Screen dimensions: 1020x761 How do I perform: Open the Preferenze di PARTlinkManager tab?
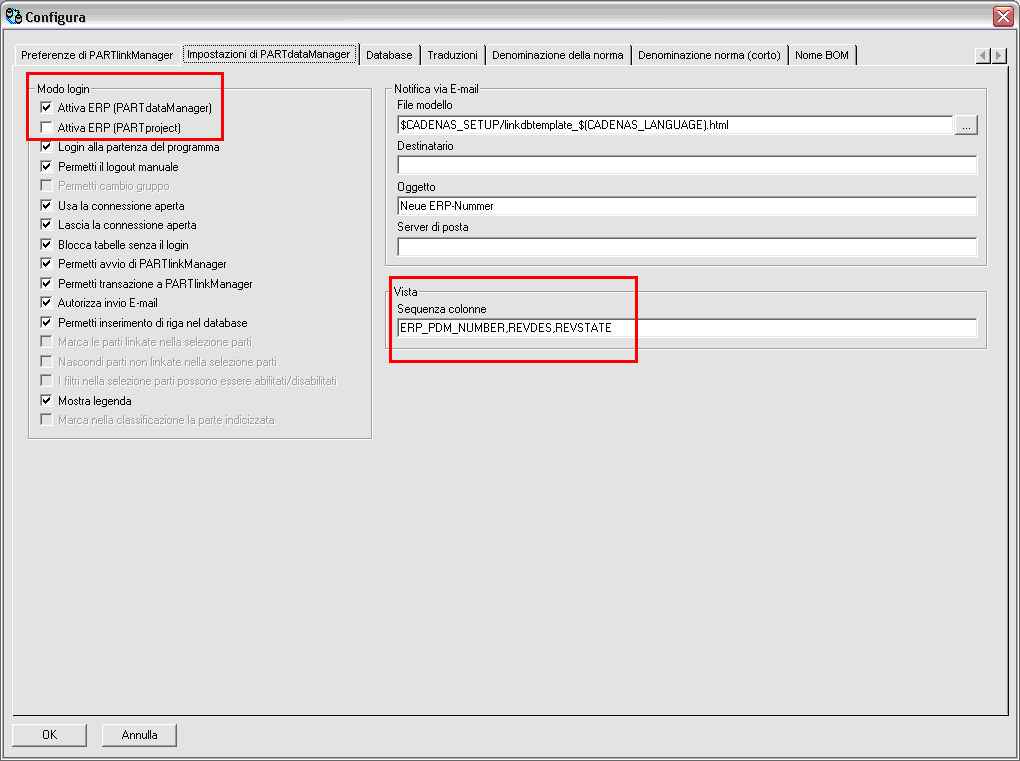coord(97,55)
